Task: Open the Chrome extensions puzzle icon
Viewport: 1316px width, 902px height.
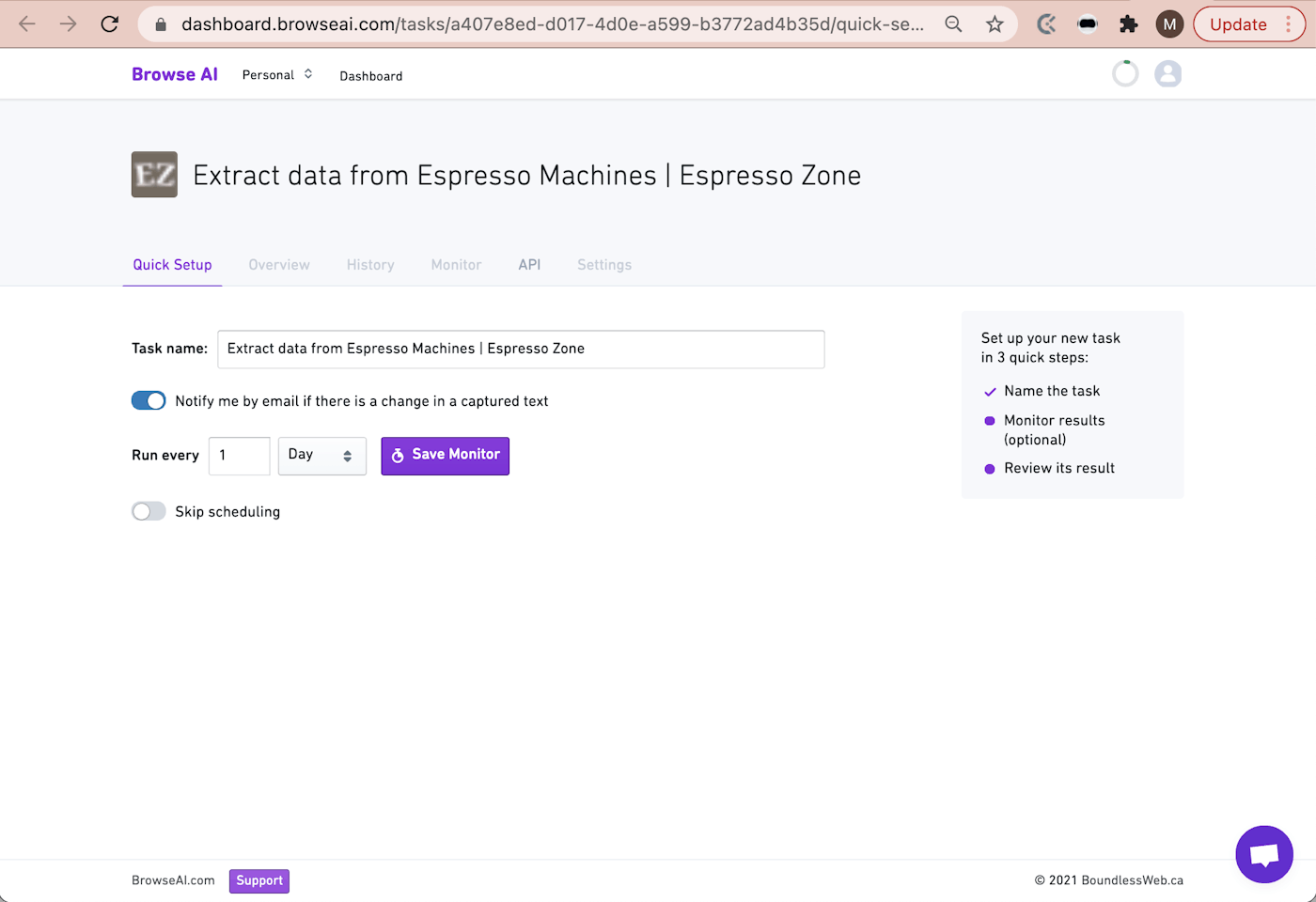Action: [x=1128, y=24]
